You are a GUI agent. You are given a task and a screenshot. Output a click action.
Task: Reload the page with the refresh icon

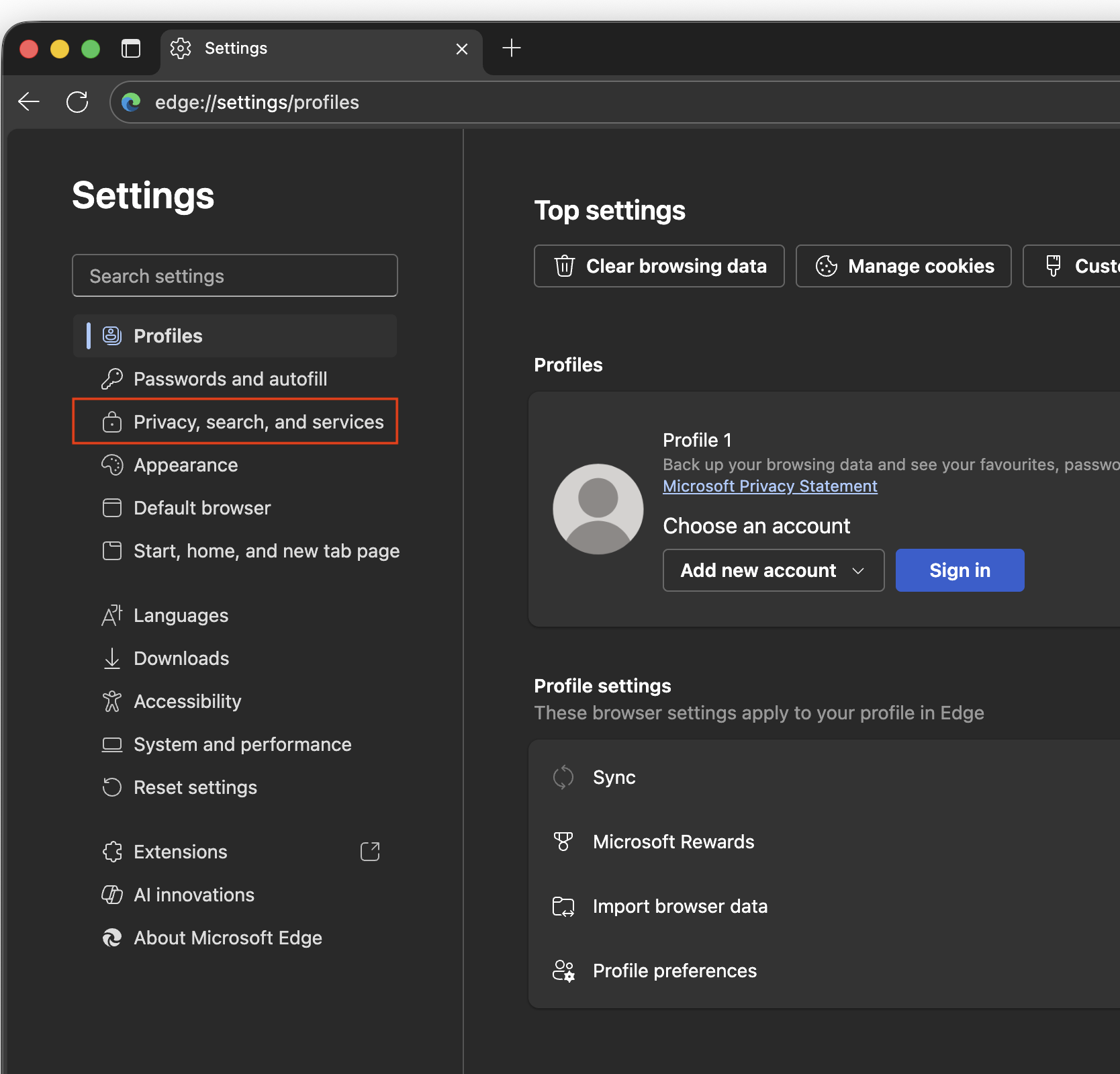[x=77, y=102]
